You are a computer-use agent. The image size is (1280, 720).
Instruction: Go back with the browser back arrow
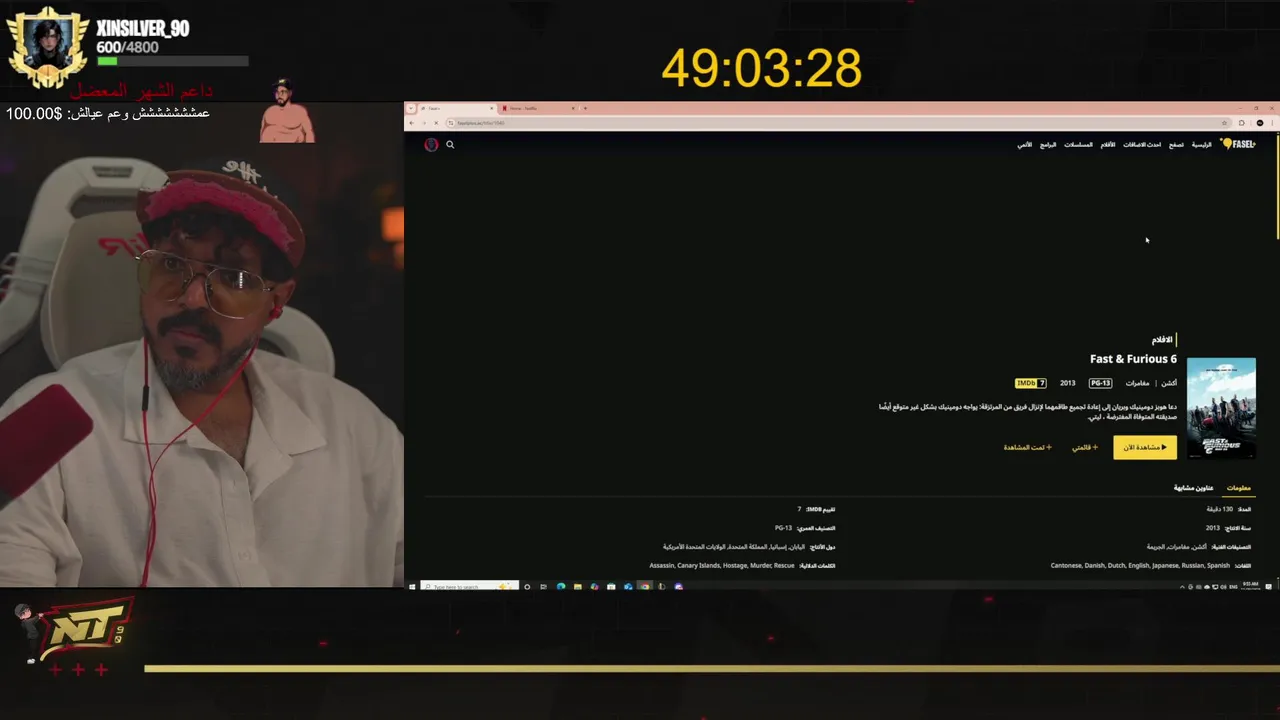[411, 123]
